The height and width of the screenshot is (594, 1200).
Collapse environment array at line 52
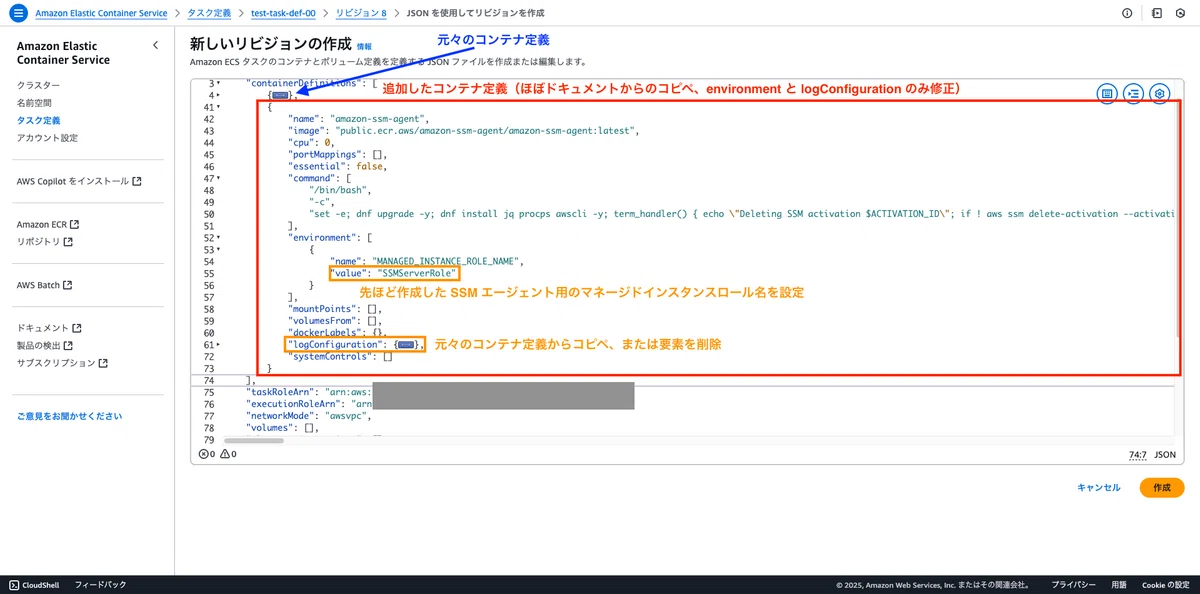pyautogui.click(x=218, y=238)
